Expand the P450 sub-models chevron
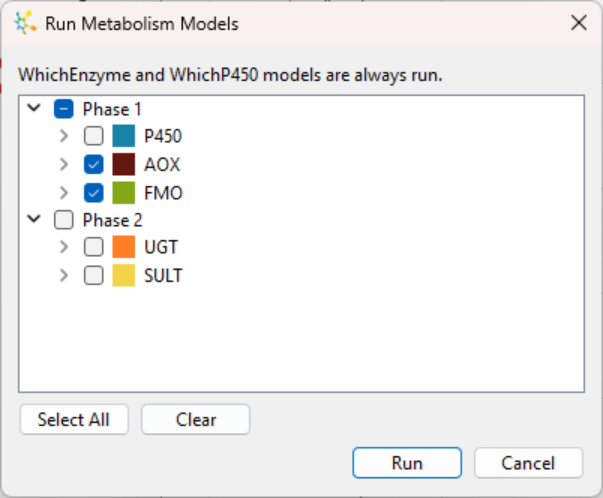This screenshot has height=498, width=603. click(x=64, y=136)
